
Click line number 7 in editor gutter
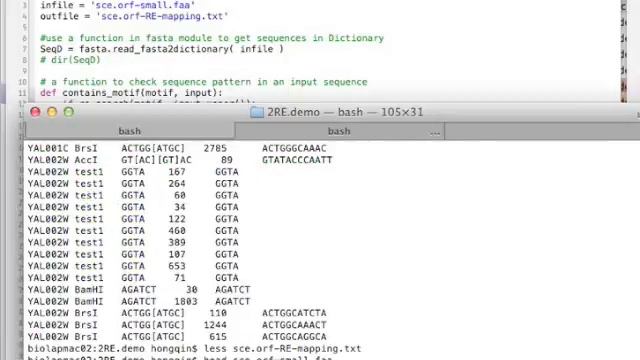pos(24,49)
